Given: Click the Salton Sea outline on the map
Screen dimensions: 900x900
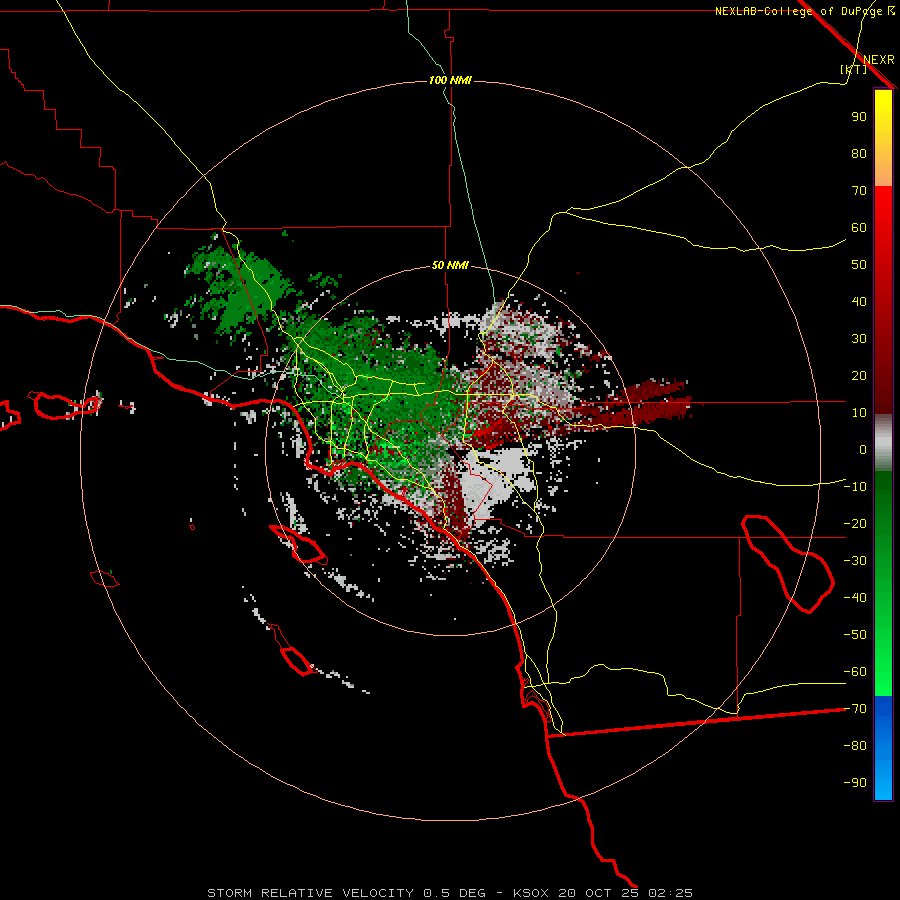Looking at the screenshot, I should 788,564.
